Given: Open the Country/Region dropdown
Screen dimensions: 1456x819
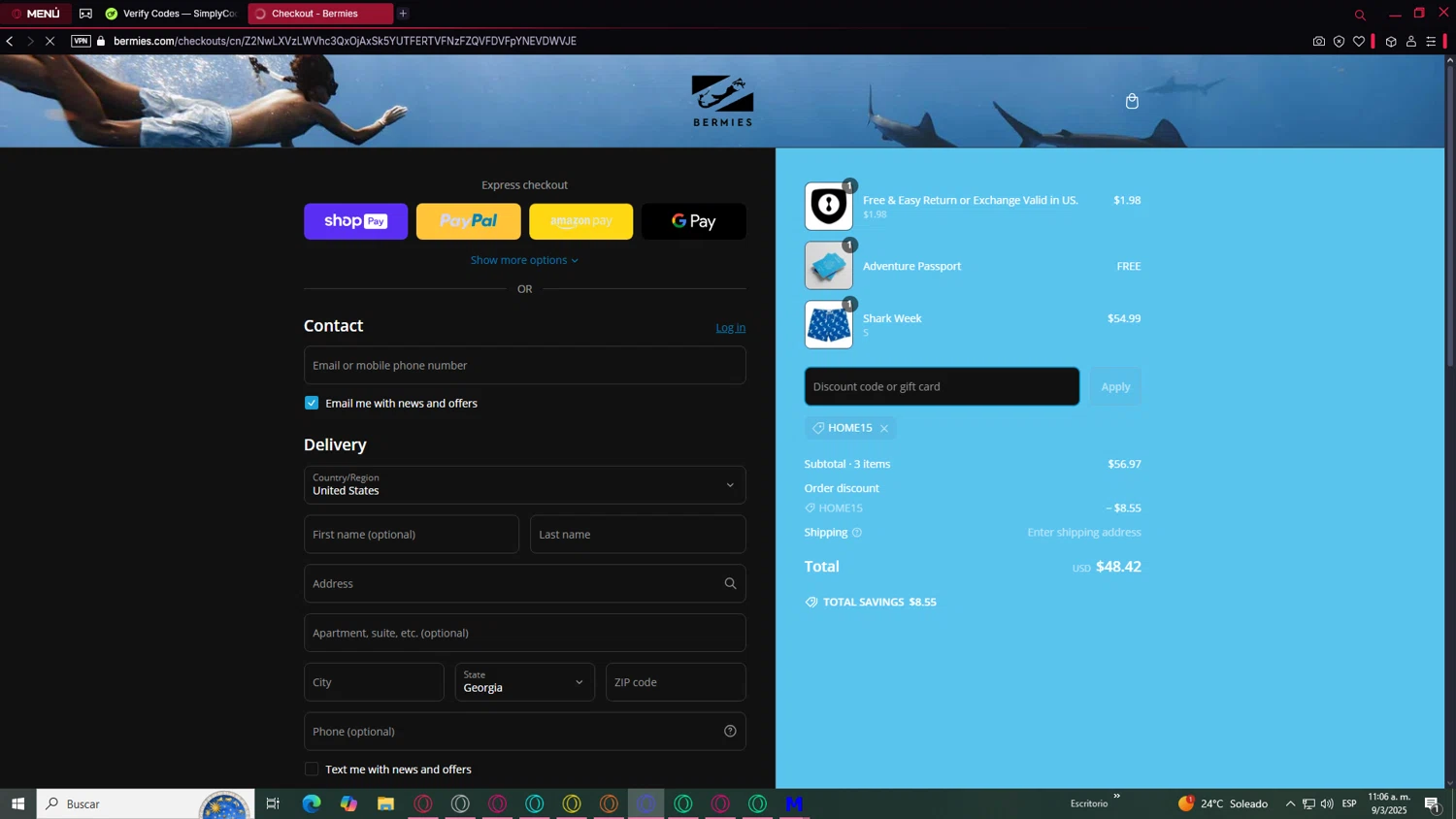Looking at the screenshot, I should point(524,485).
